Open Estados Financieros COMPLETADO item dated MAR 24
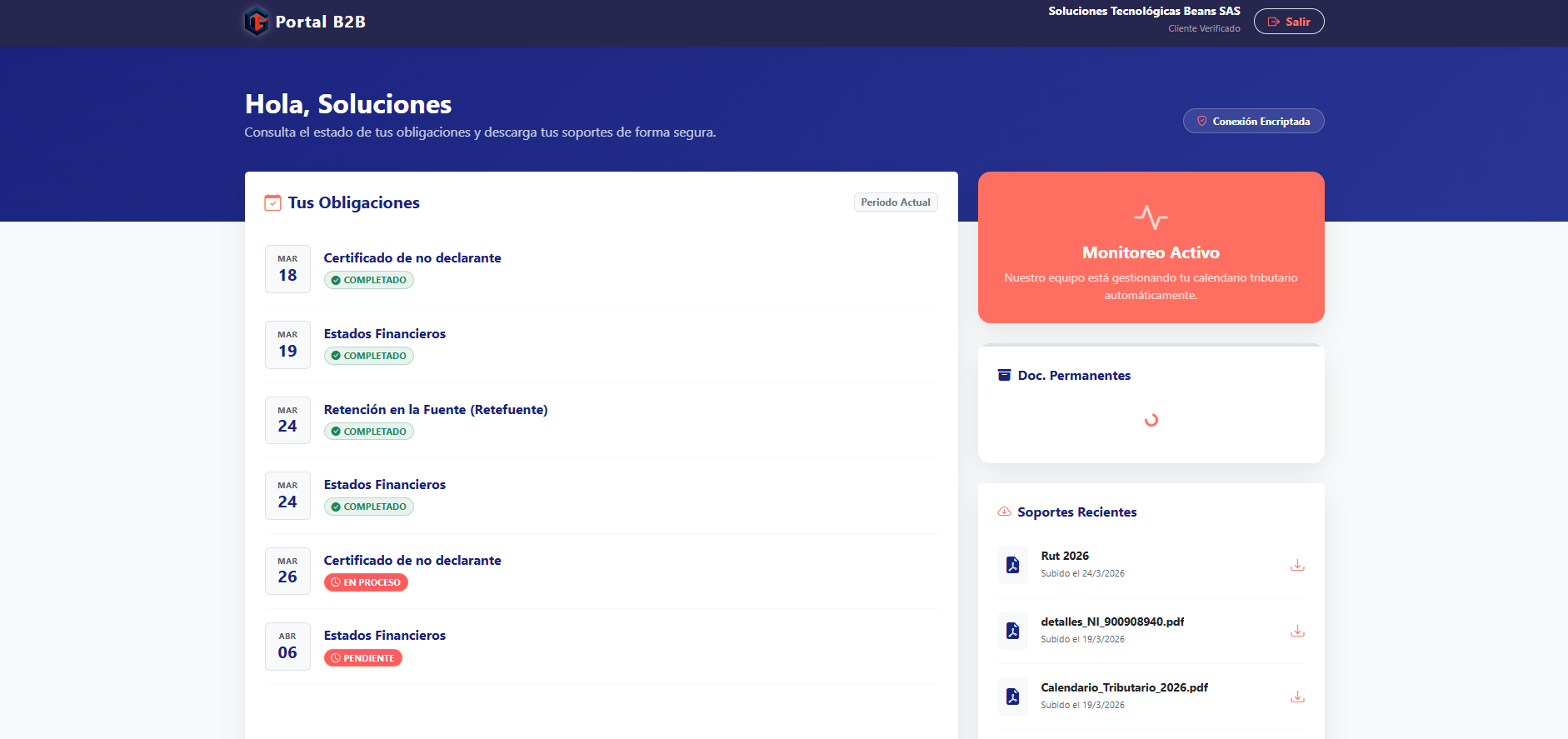Screen dimensions: 1568x739 [385, 485]
